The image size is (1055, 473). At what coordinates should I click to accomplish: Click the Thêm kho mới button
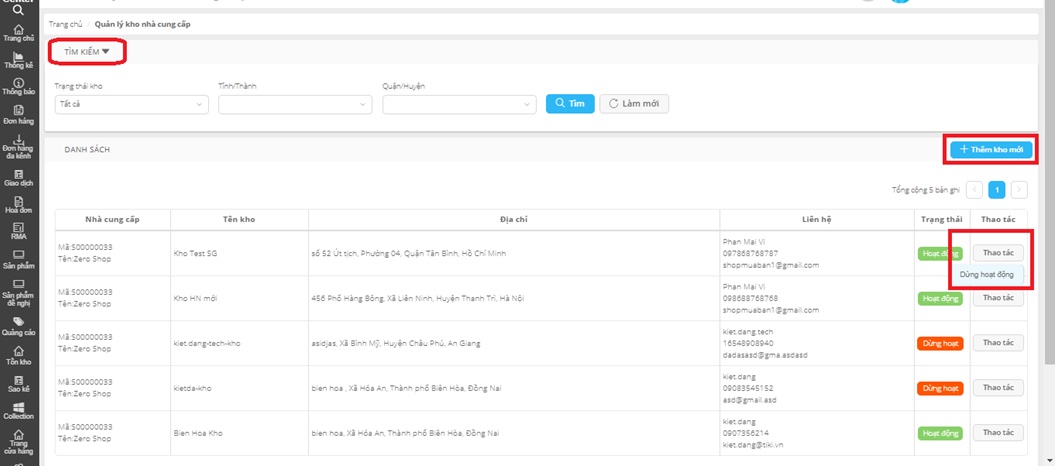click(x=991, y=150)
